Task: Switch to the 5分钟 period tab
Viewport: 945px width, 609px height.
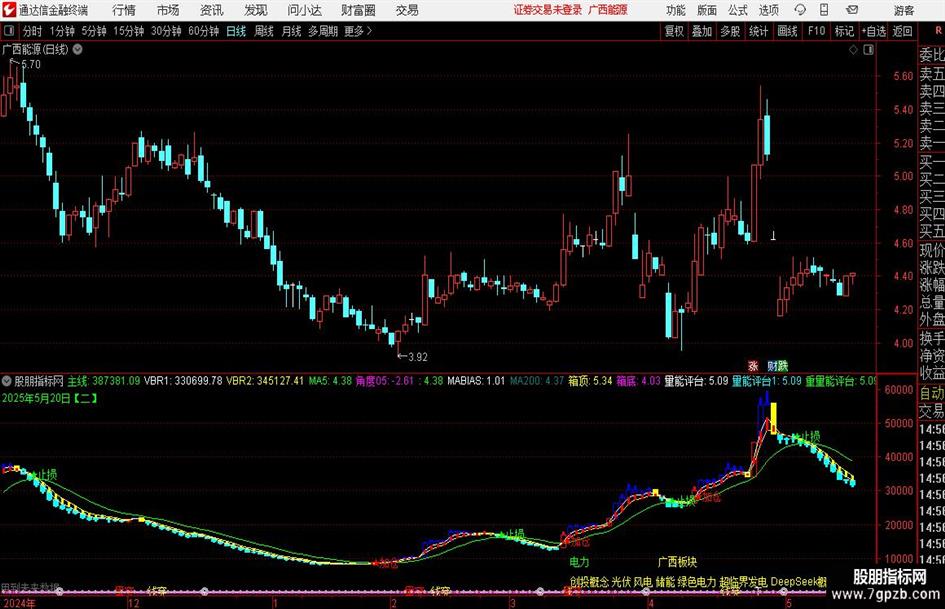Action: (x=94, y=31)
